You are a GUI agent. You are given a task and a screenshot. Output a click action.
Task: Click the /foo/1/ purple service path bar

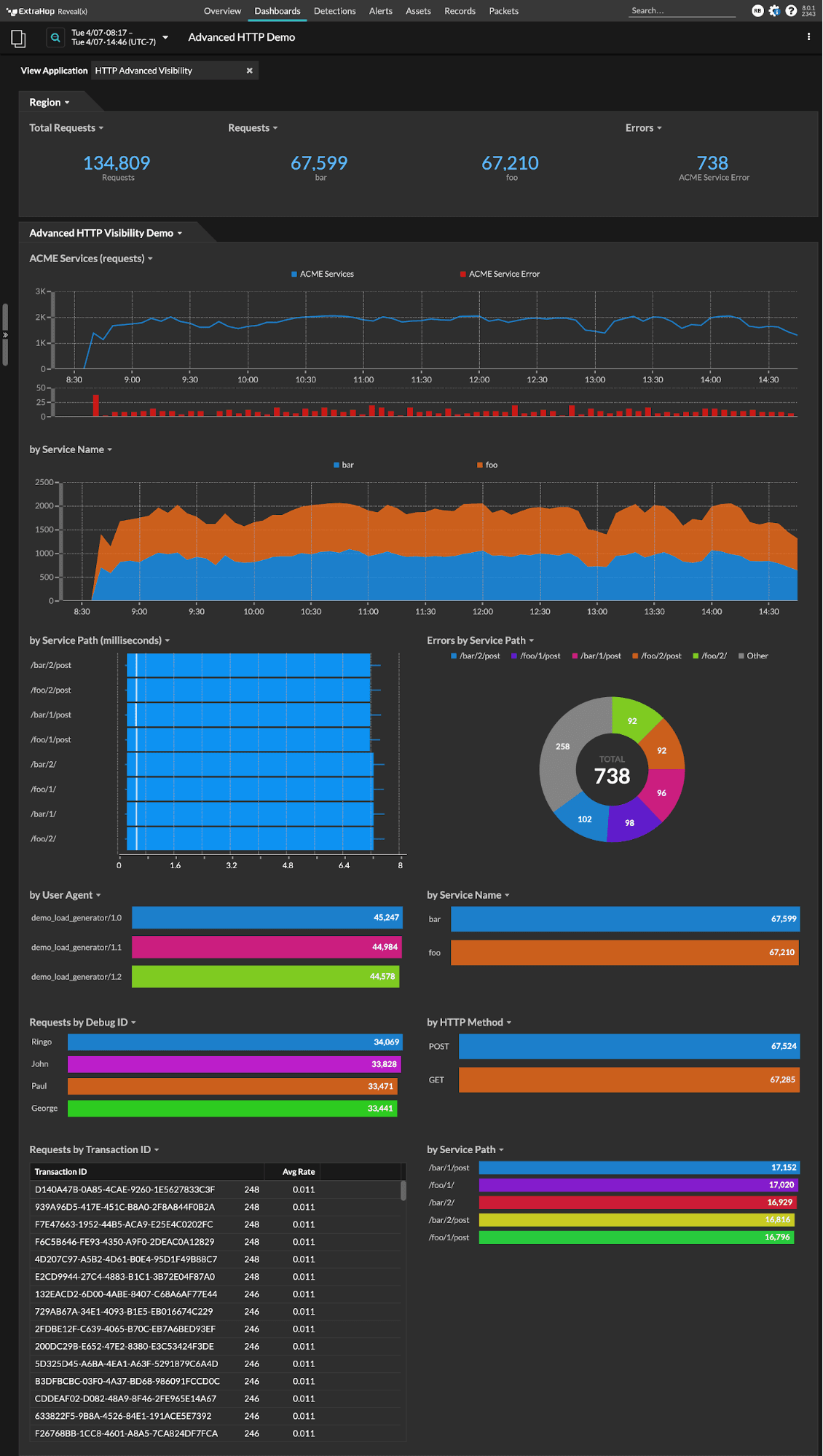coord(639,1185)
